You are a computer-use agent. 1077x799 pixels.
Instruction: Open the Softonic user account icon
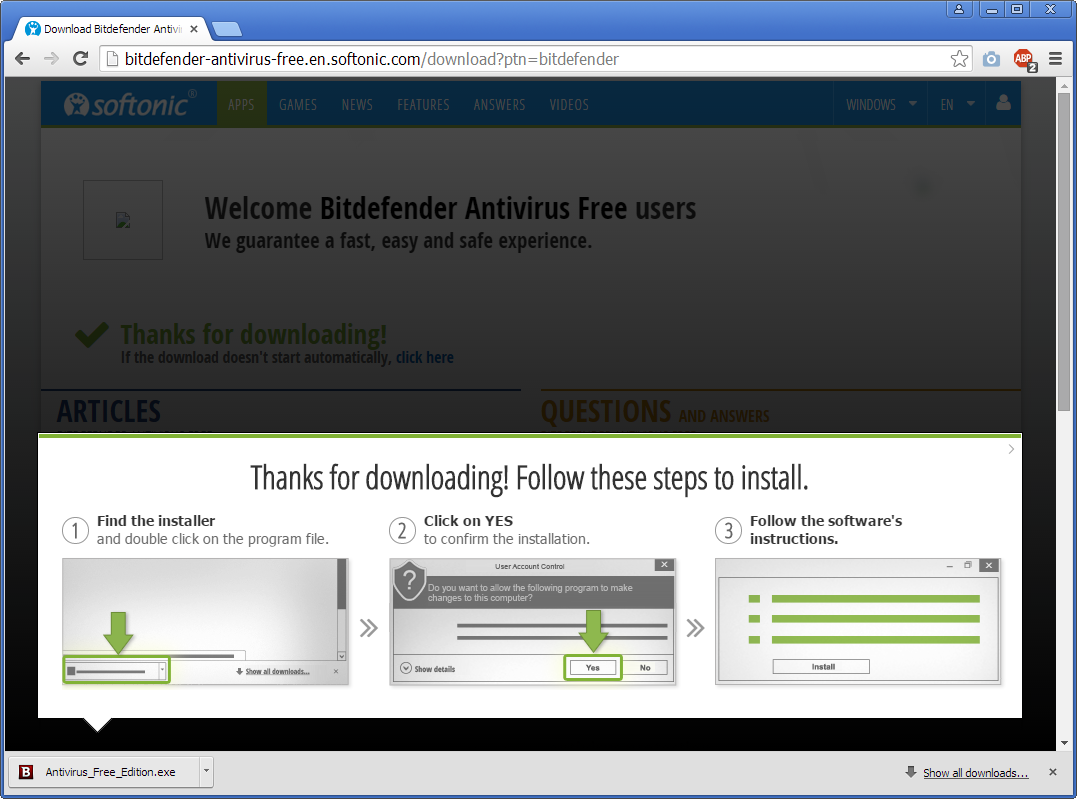coord(1003,104)
